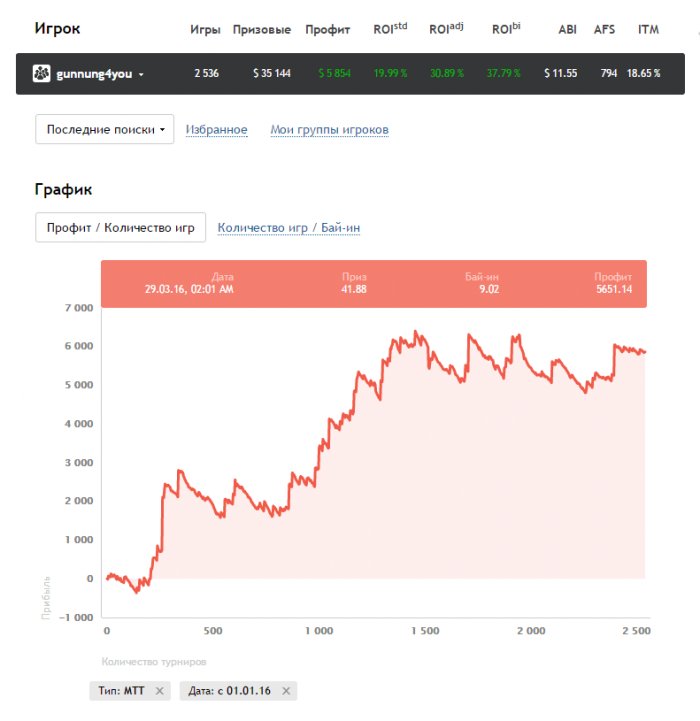Click the "Игры" column header
Screen dimensions: 700x721
pos(205,30)
